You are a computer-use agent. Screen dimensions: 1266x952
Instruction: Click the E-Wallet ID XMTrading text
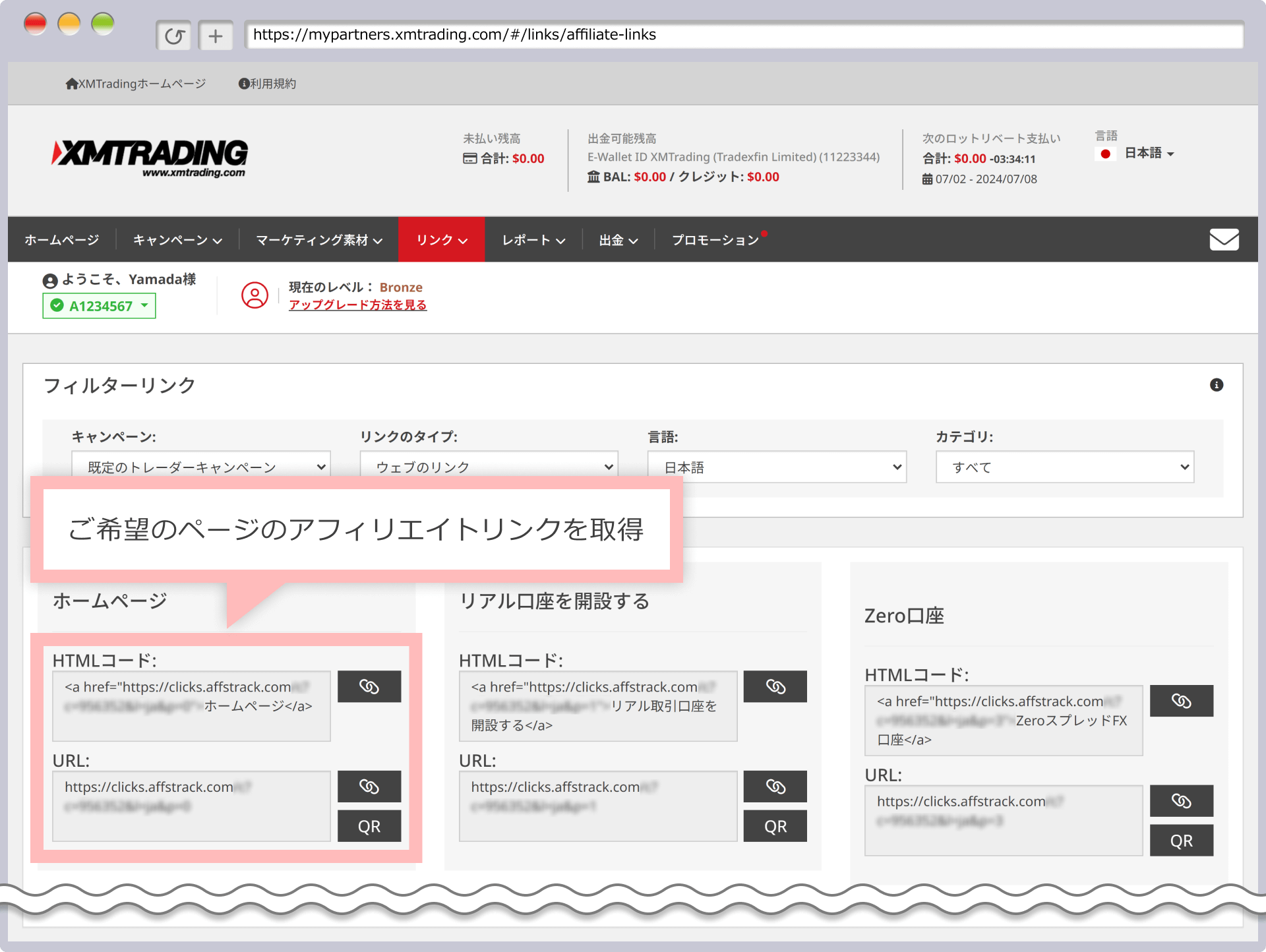coord(733,157)
